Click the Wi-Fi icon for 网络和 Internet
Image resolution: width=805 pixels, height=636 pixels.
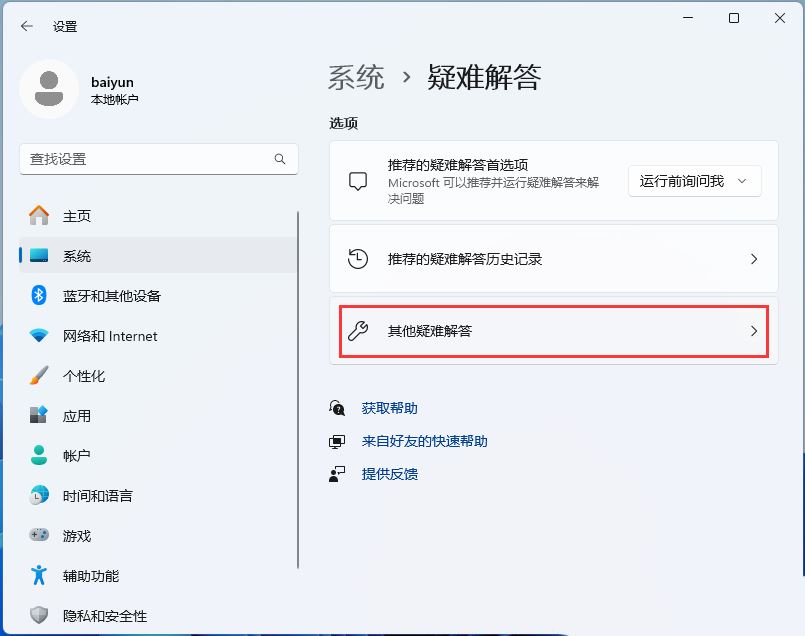coord(38,336)
